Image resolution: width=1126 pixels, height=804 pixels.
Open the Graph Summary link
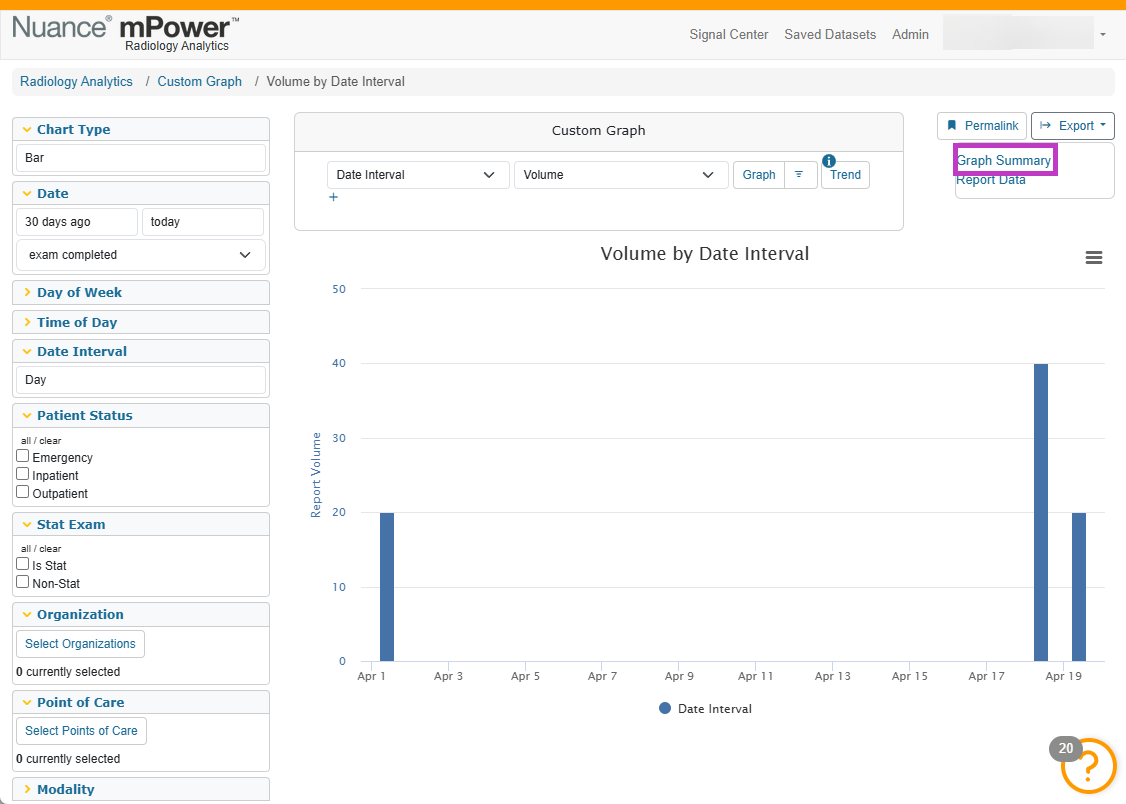pos(1003,161)
